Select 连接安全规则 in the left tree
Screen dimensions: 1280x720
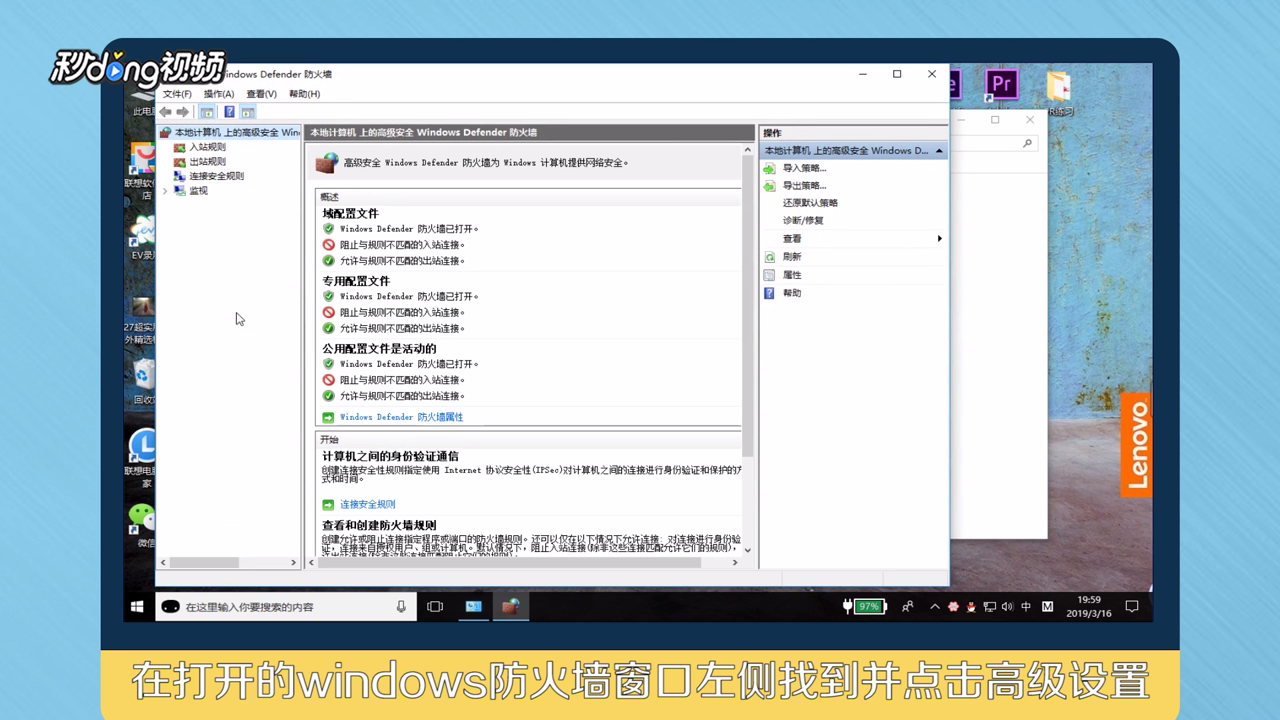pos(216,176)
